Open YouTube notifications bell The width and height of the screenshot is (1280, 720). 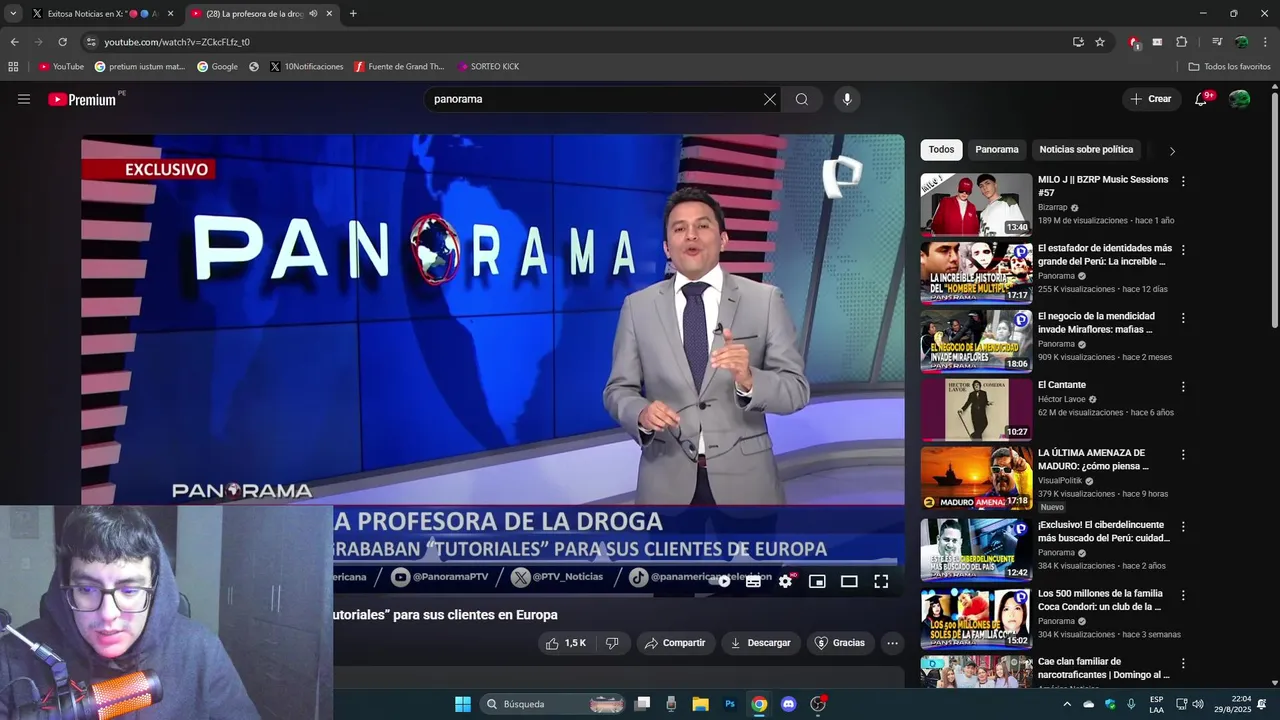click(1202, 99)
